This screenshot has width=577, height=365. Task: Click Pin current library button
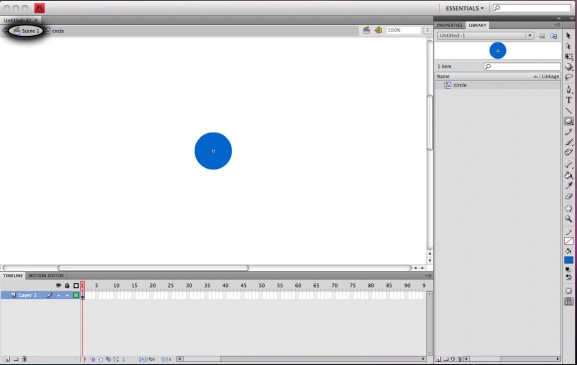tap(542, 36)
